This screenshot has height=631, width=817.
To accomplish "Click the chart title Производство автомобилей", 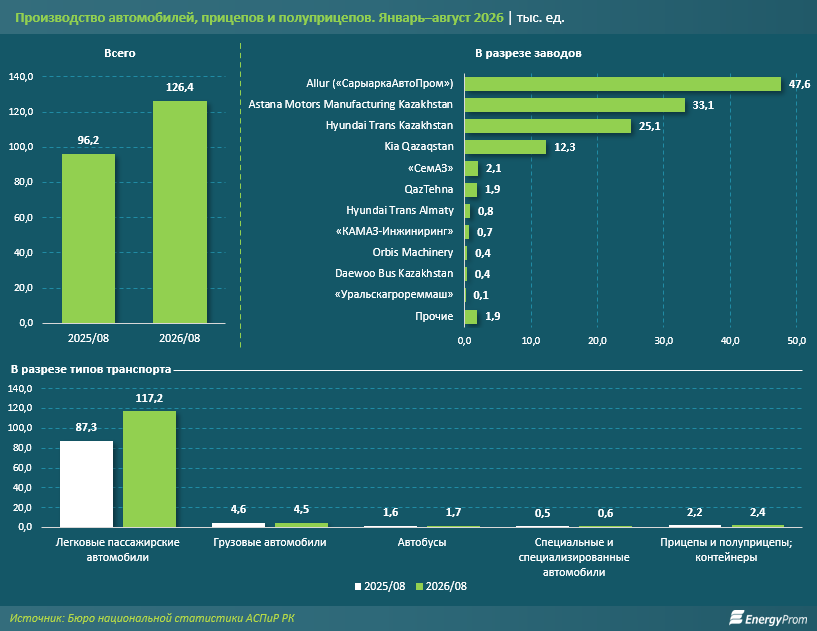I will [x=259, y=18].
